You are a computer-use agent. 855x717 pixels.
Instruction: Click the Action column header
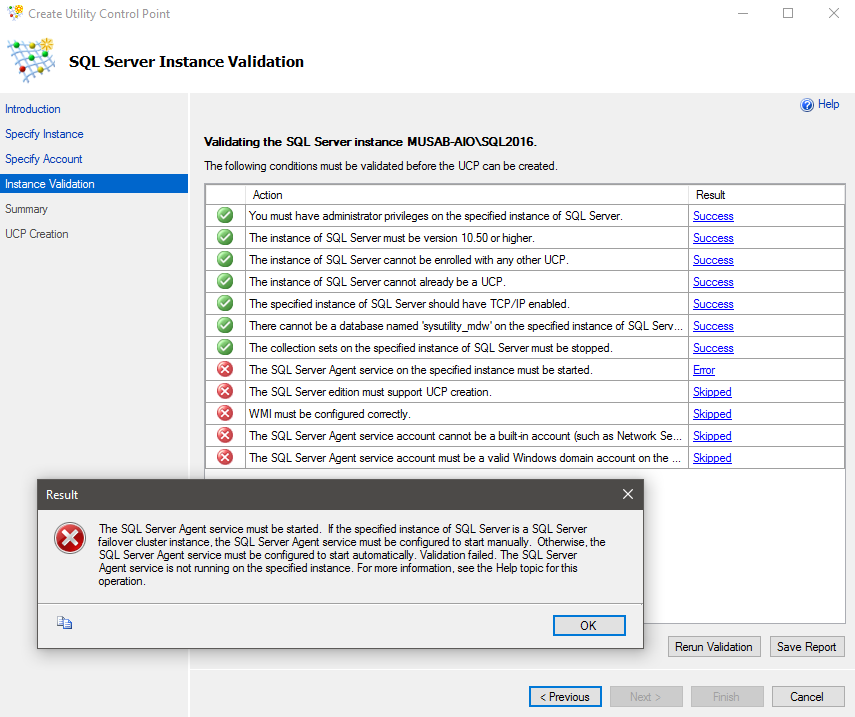tap(267, 195)
